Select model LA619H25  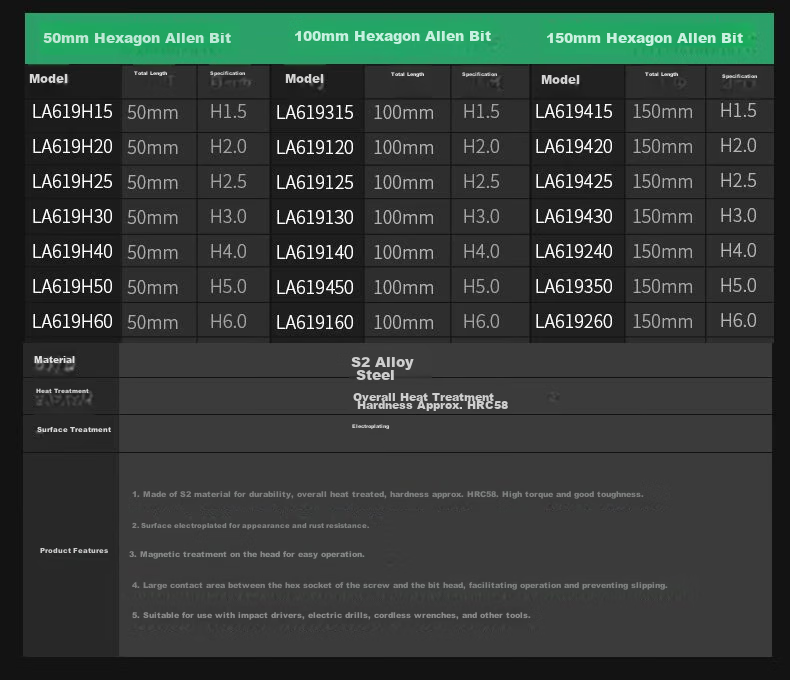72,181
